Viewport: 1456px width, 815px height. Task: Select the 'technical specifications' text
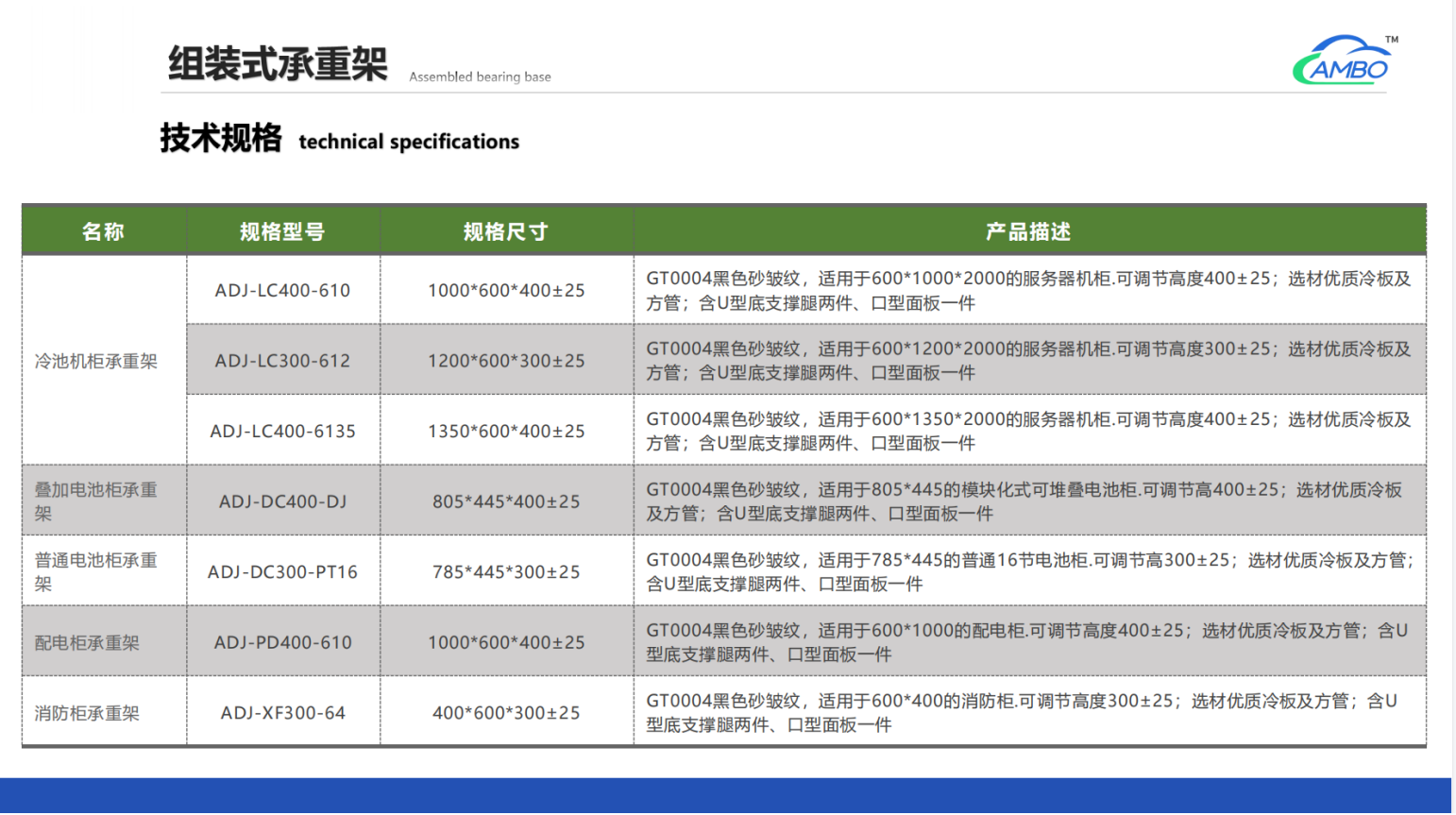pyautogui.click(x=409, y=142)
